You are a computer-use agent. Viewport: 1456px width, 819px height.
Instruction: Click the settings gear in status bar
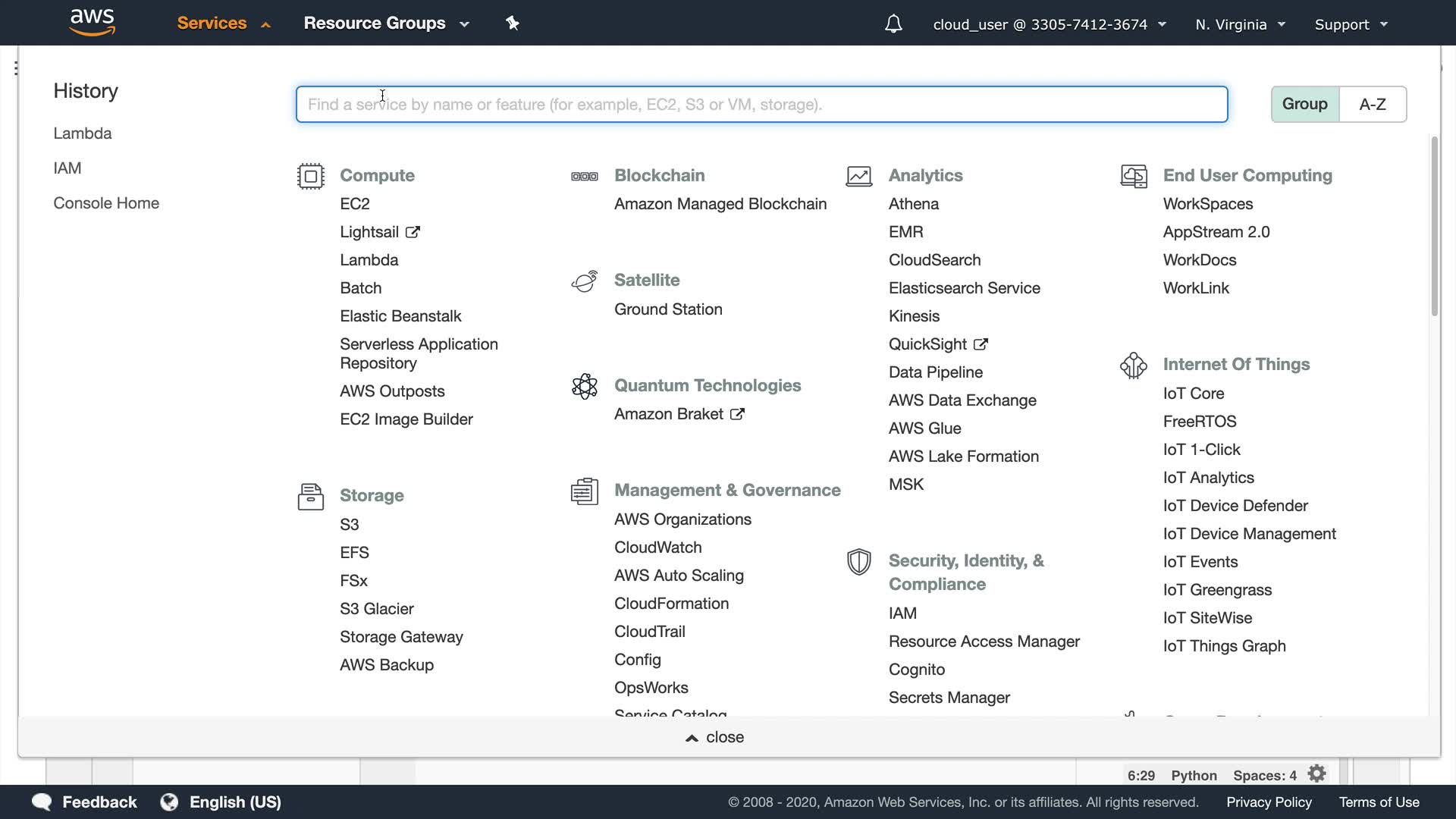click(x=1317, y=774)
